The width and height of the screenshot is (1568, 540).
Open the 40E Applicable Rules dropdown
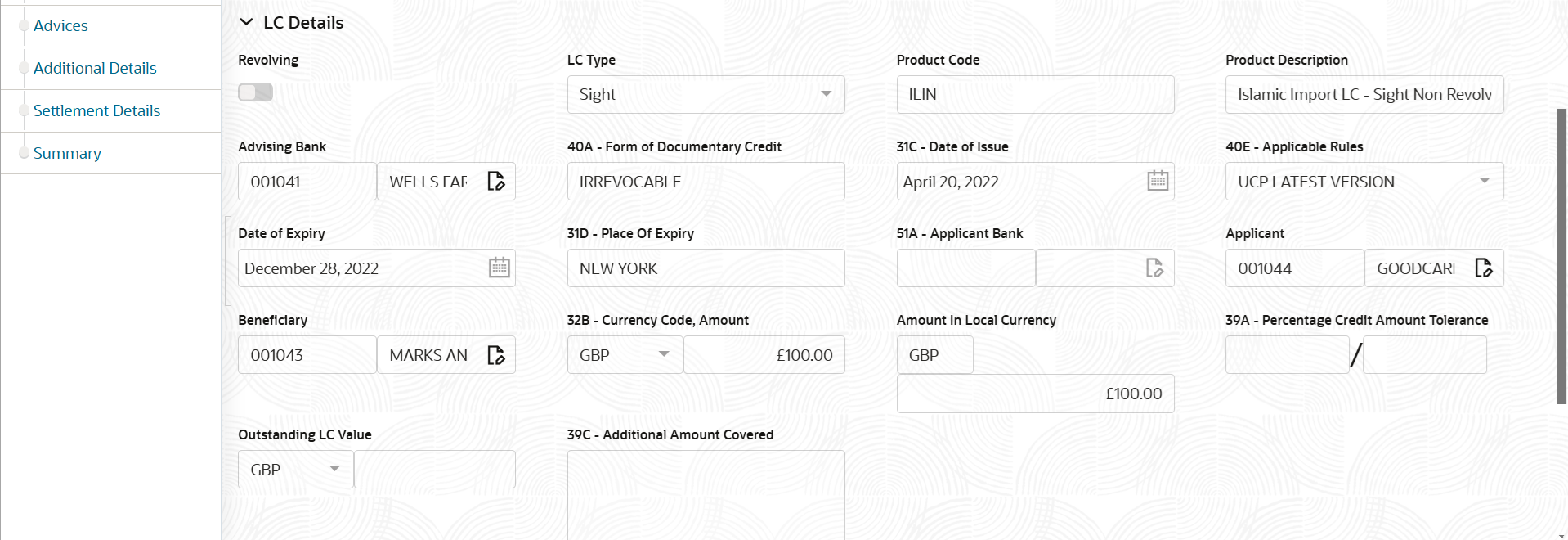(1486, 181)
